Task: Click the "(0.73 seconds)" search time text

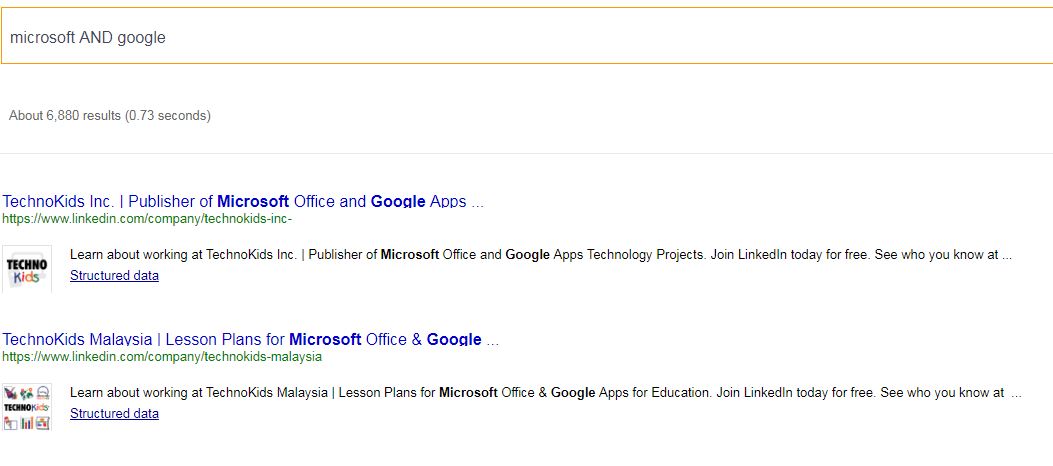Action: [167, 116]
